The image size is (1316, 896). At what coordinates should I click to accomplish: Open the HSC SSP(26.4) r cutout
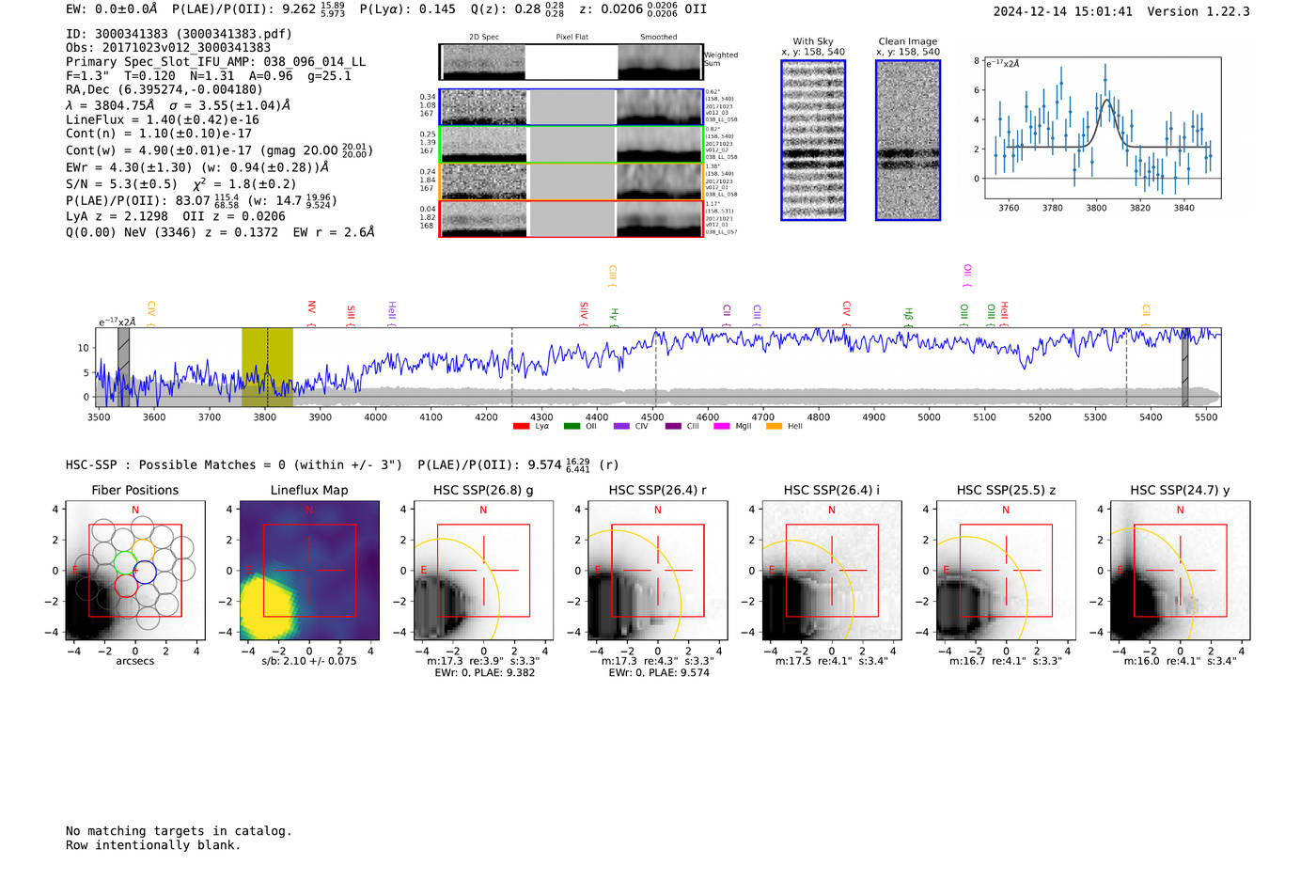coord(658,570)
